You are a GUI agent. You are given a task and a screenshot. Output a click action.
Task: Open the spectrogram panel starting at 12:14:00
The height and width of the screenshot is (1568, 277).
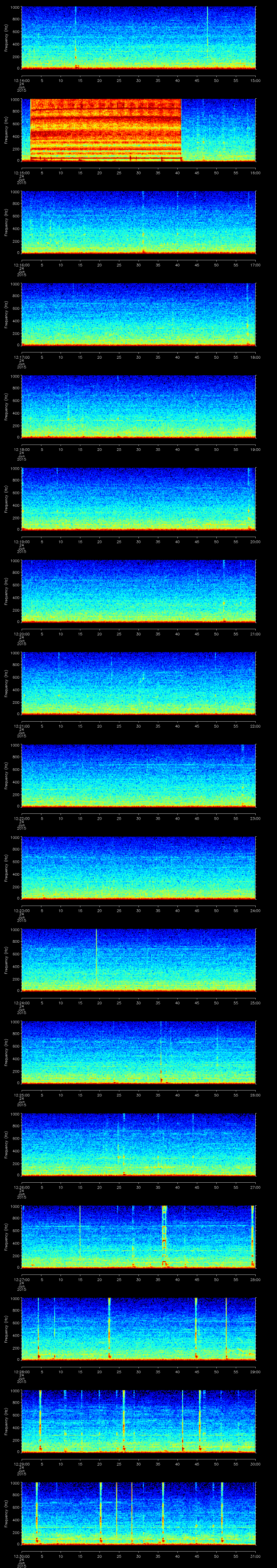[x=139, y=38]
